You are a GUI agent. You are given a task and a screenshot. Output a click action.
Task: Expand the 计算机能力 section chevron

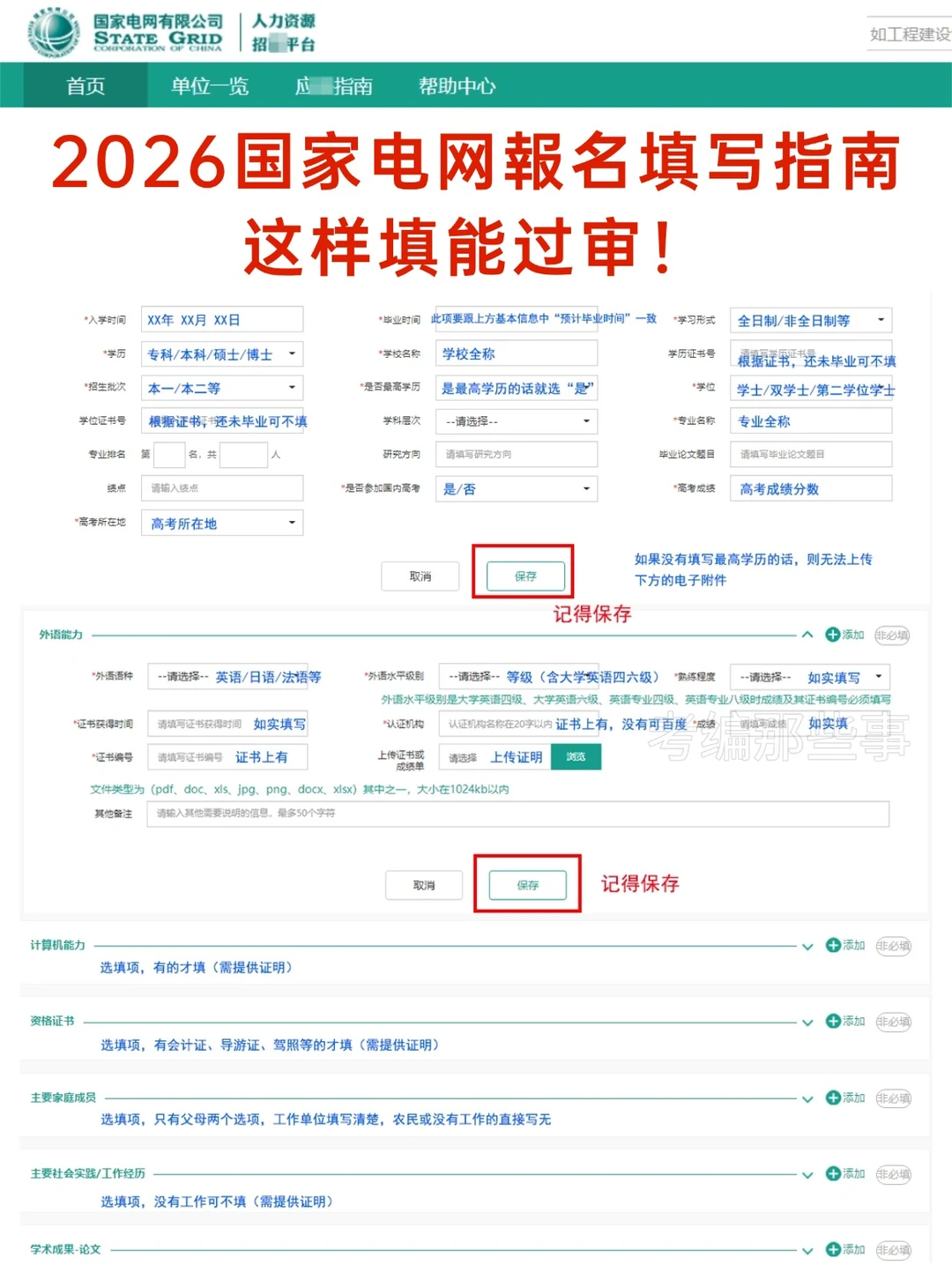(807, 947)
